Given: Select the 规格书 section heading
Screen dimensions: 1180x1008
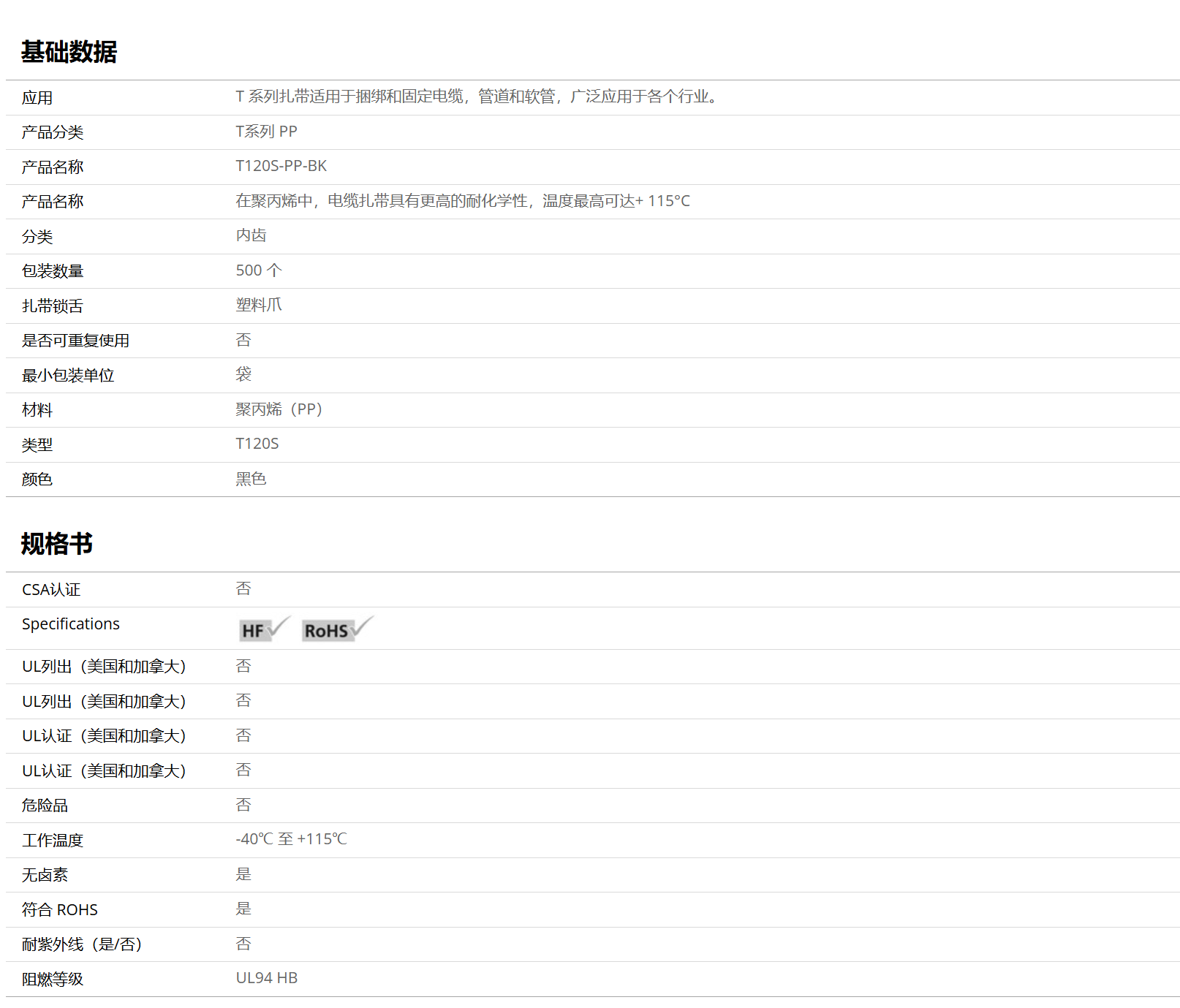Looking at the screenshot, I should (x=57, y=544).
